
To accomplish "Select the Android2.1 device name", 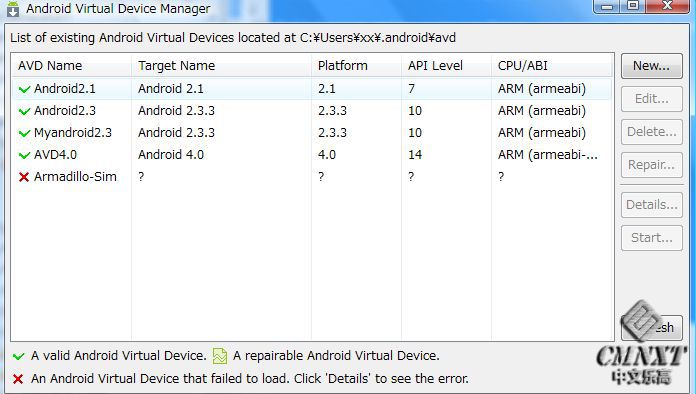I will pos(65,89).
